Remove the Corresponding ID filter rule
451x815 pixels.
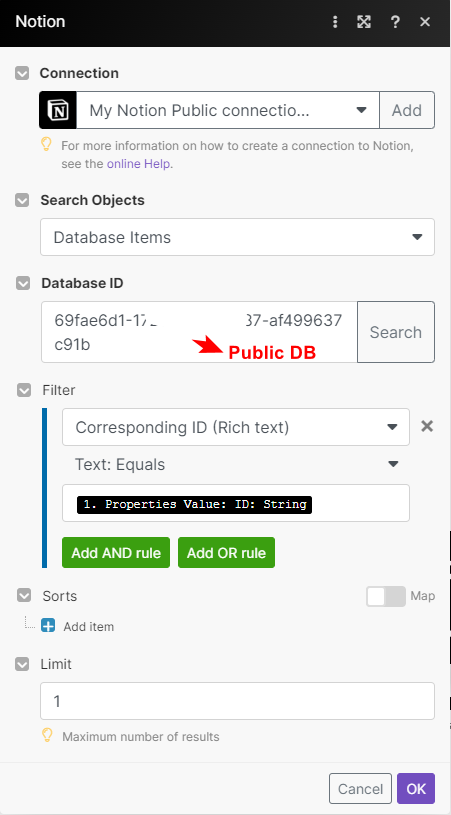click(x=427, y=427)
